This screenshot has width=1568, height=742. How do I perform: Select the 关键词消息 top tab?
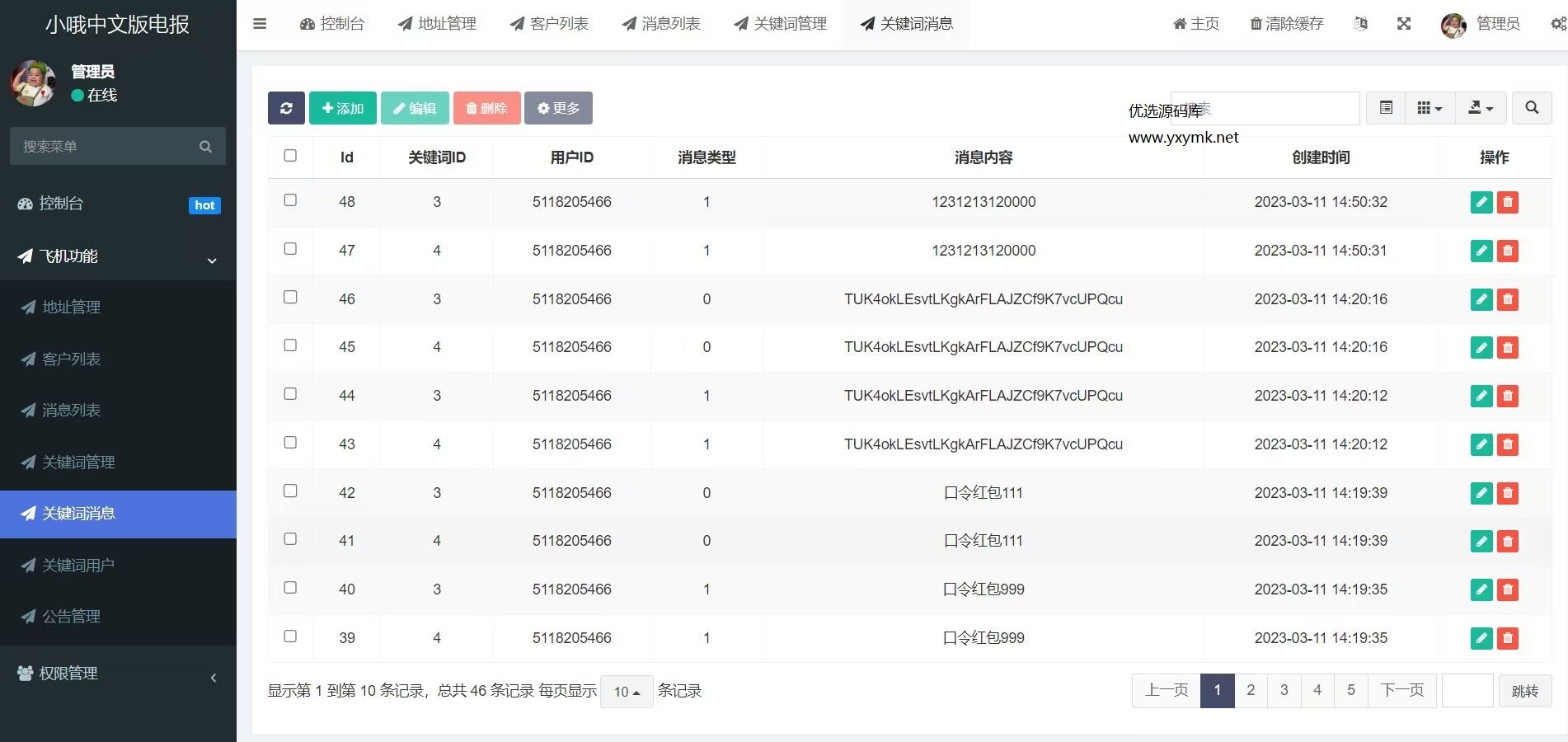[x=906, y=24]
